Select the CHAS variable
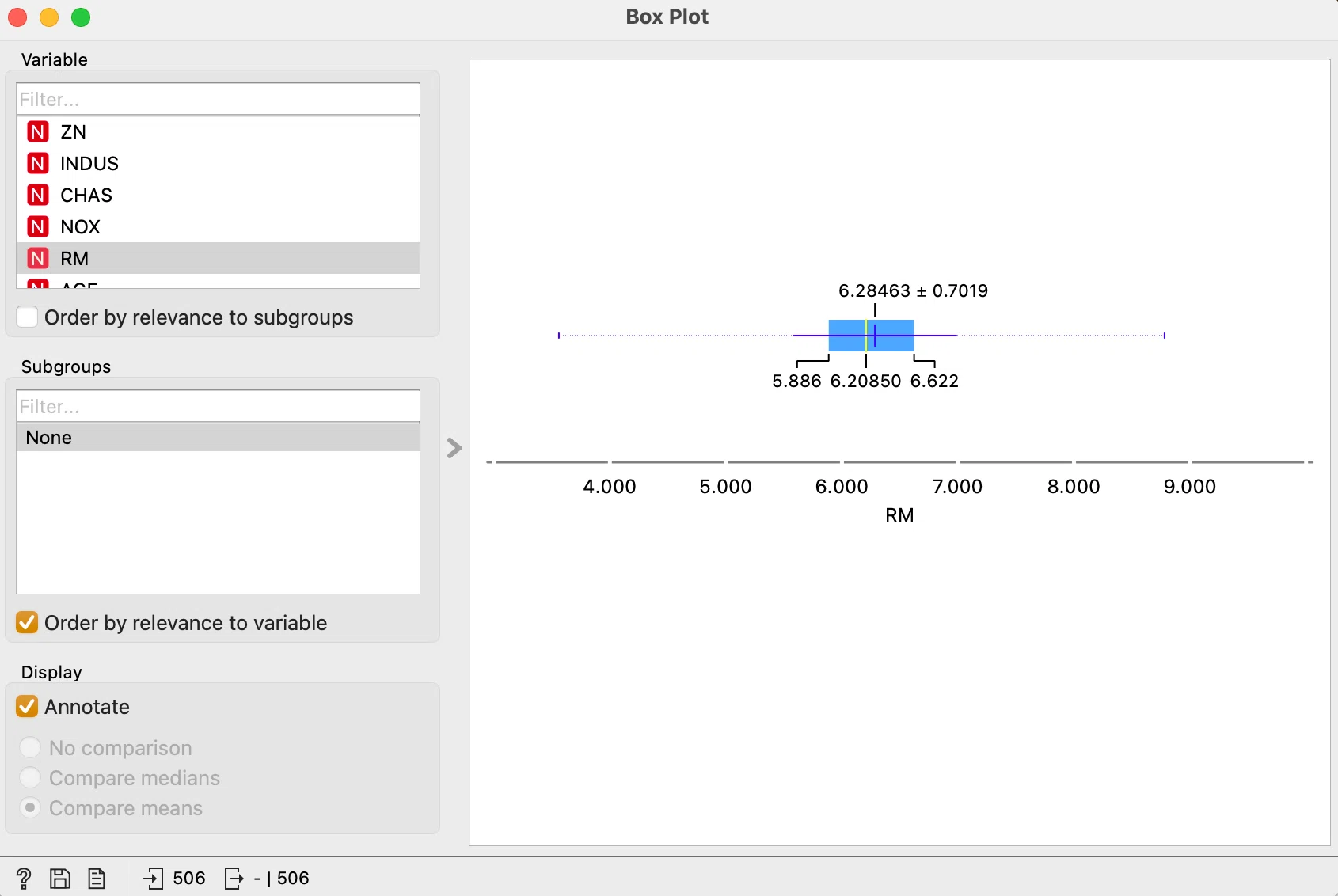 click(218, 195)
